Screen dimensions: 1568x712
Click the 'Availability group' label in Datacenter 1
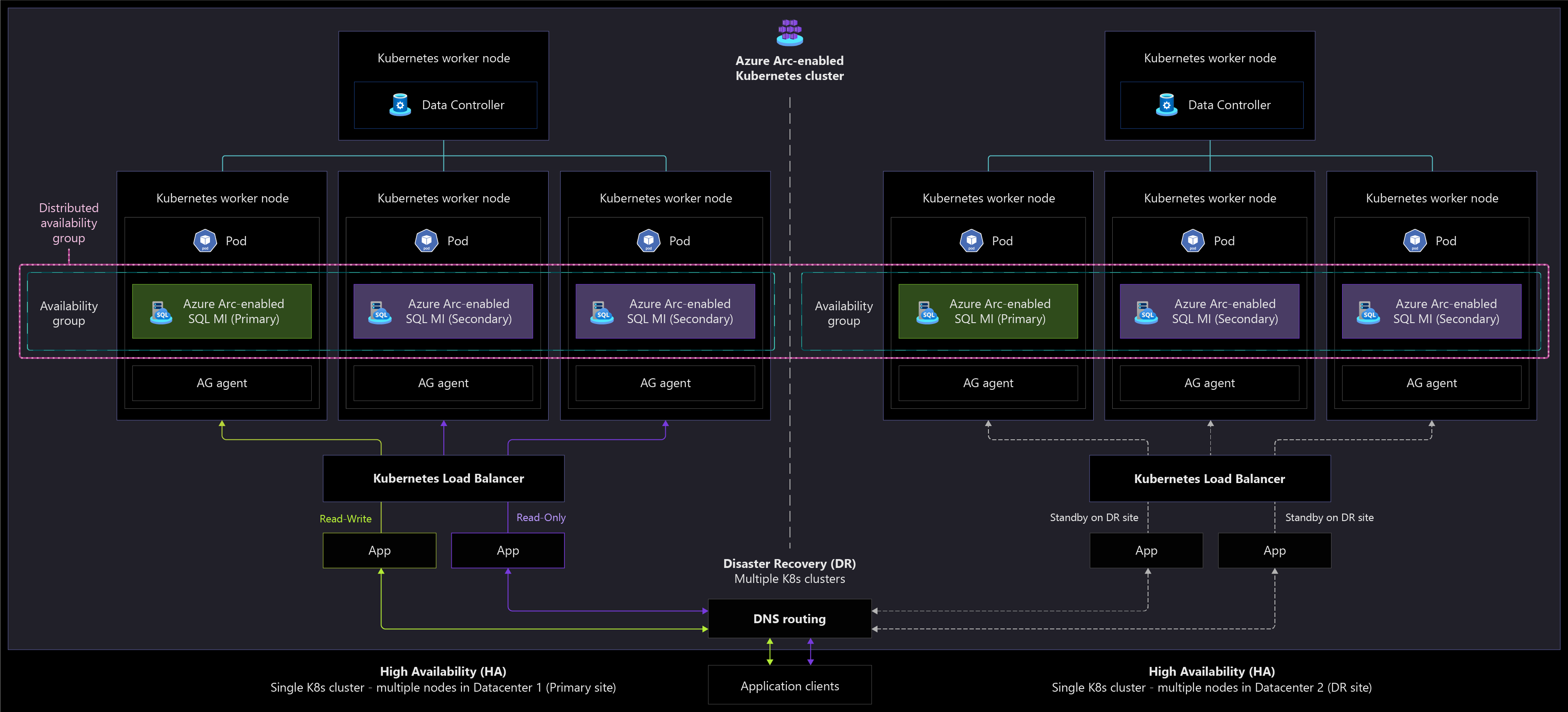pyautogui.click(x=69, y=313)
